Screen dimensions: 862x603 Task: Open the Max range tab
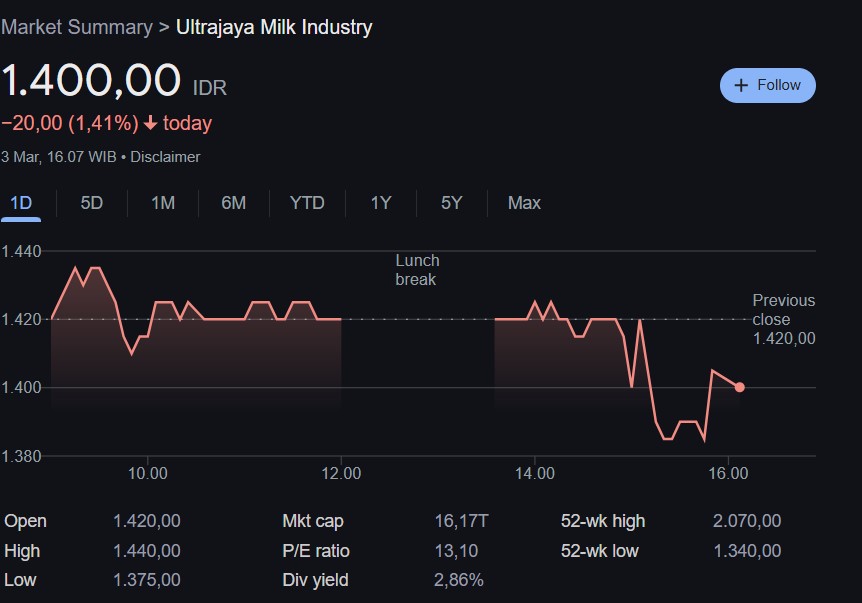coord(524,203)
